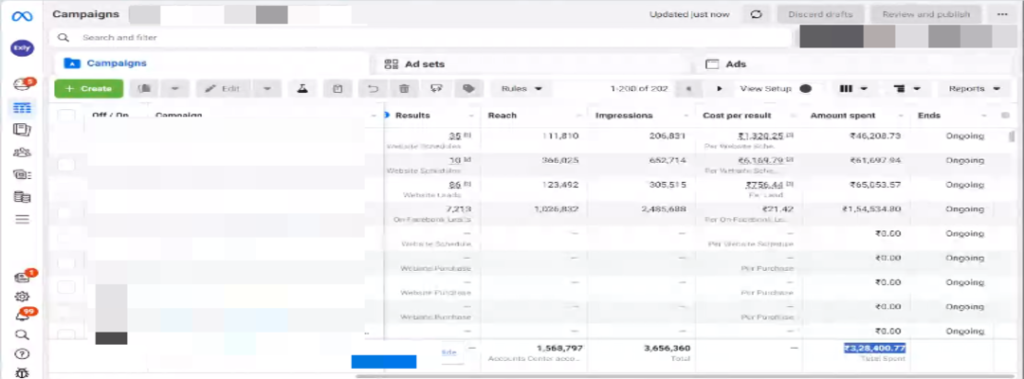Go to previous page with the left arrow
This screenshot has height=379, width=1024.
(x=689, y=88)
